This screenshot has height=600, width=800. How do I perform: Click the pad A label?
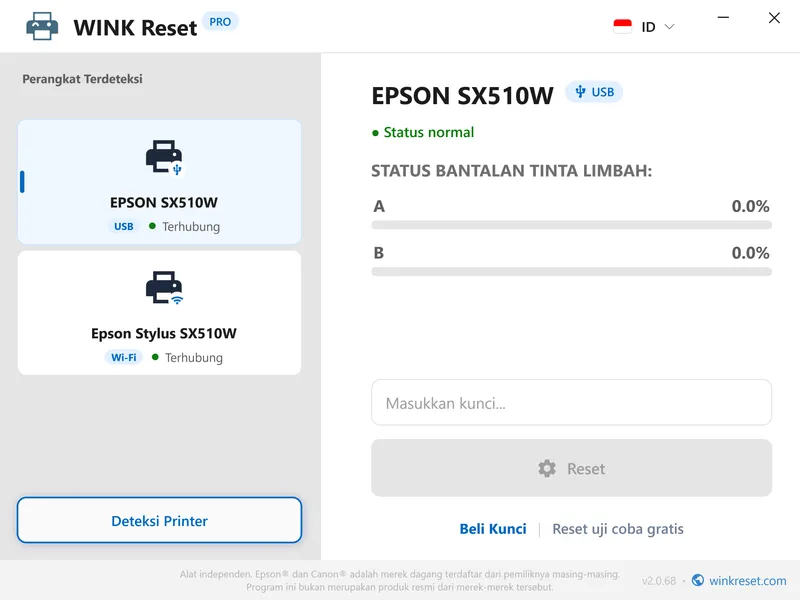click(379, 206)
